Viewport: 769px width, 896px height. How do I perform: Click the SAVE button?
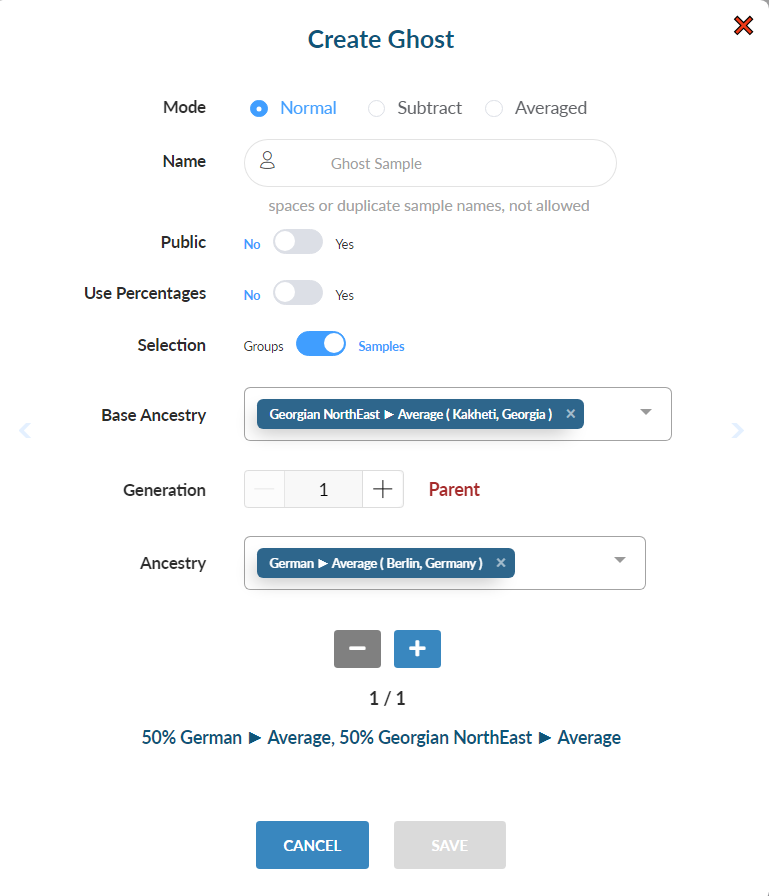coord(450,845)
